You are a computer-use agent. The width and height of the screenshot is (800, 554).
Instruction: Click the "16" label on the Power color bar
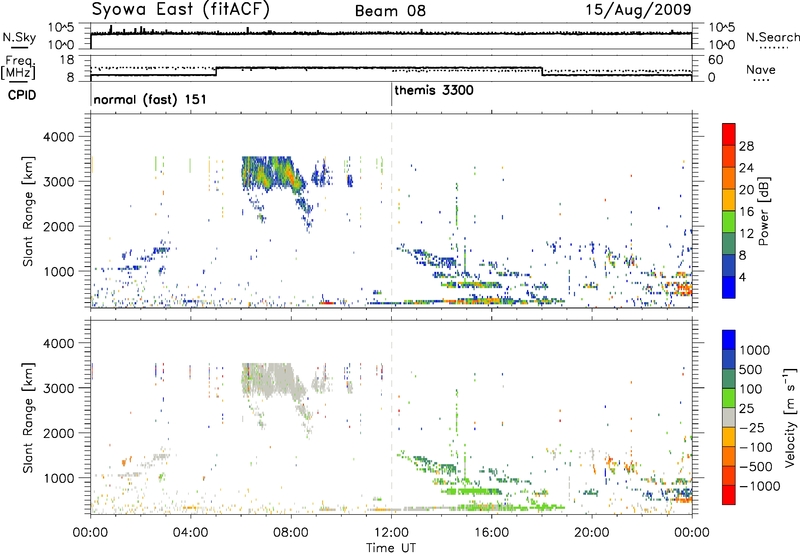[x=746, y=211]
